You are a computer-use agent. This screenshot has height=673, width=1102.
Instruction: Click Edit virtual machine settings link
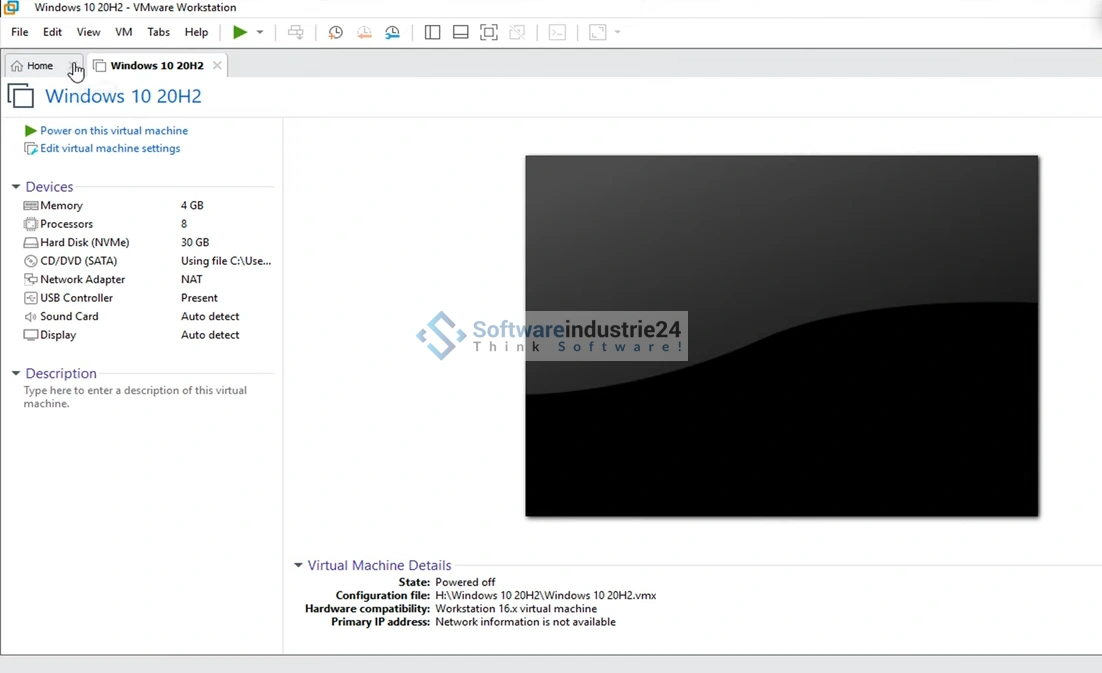click(110, 149)
